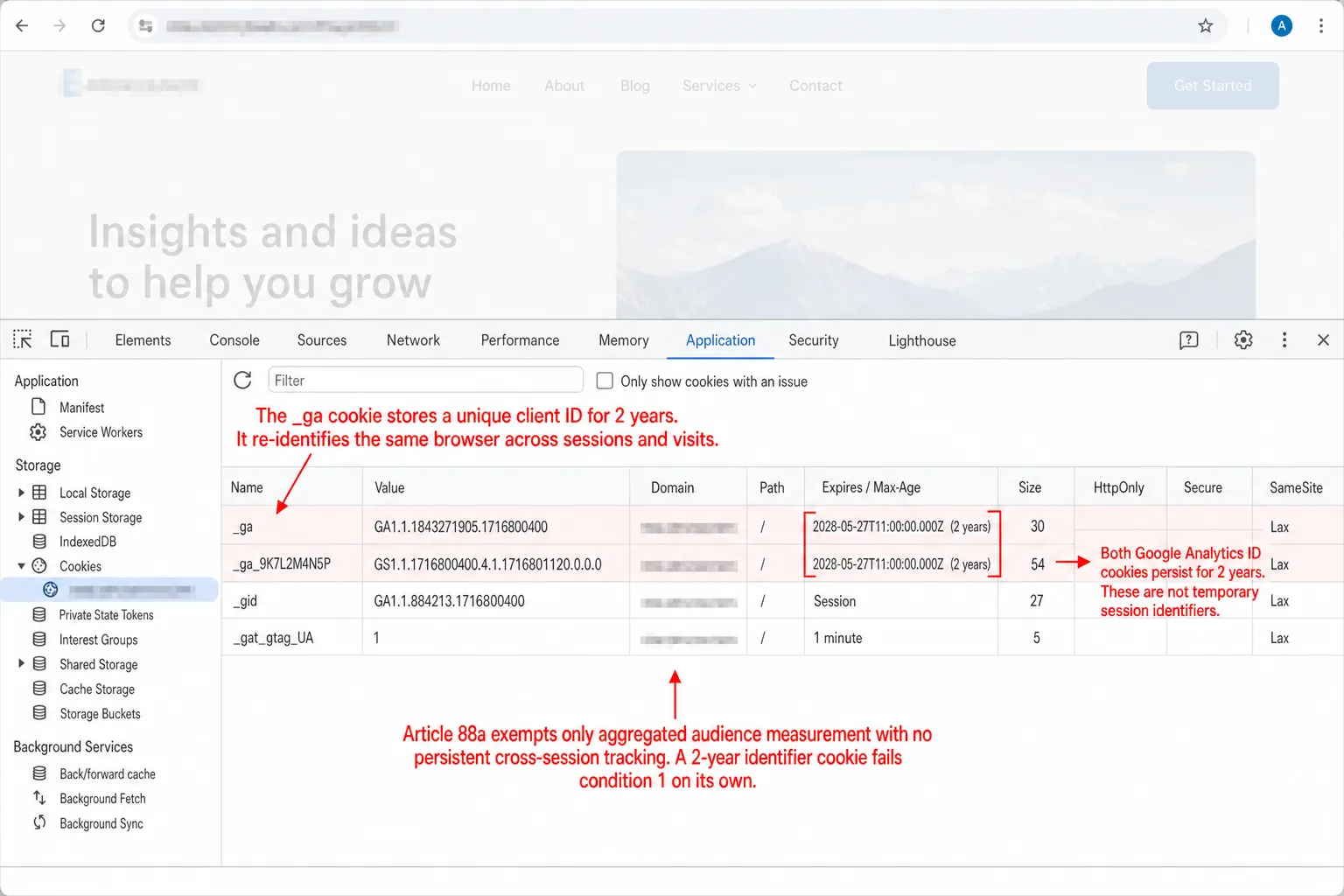This screenshot has width=1344, height=896.
Task: Select the Application tab
Action: (720, 340)
